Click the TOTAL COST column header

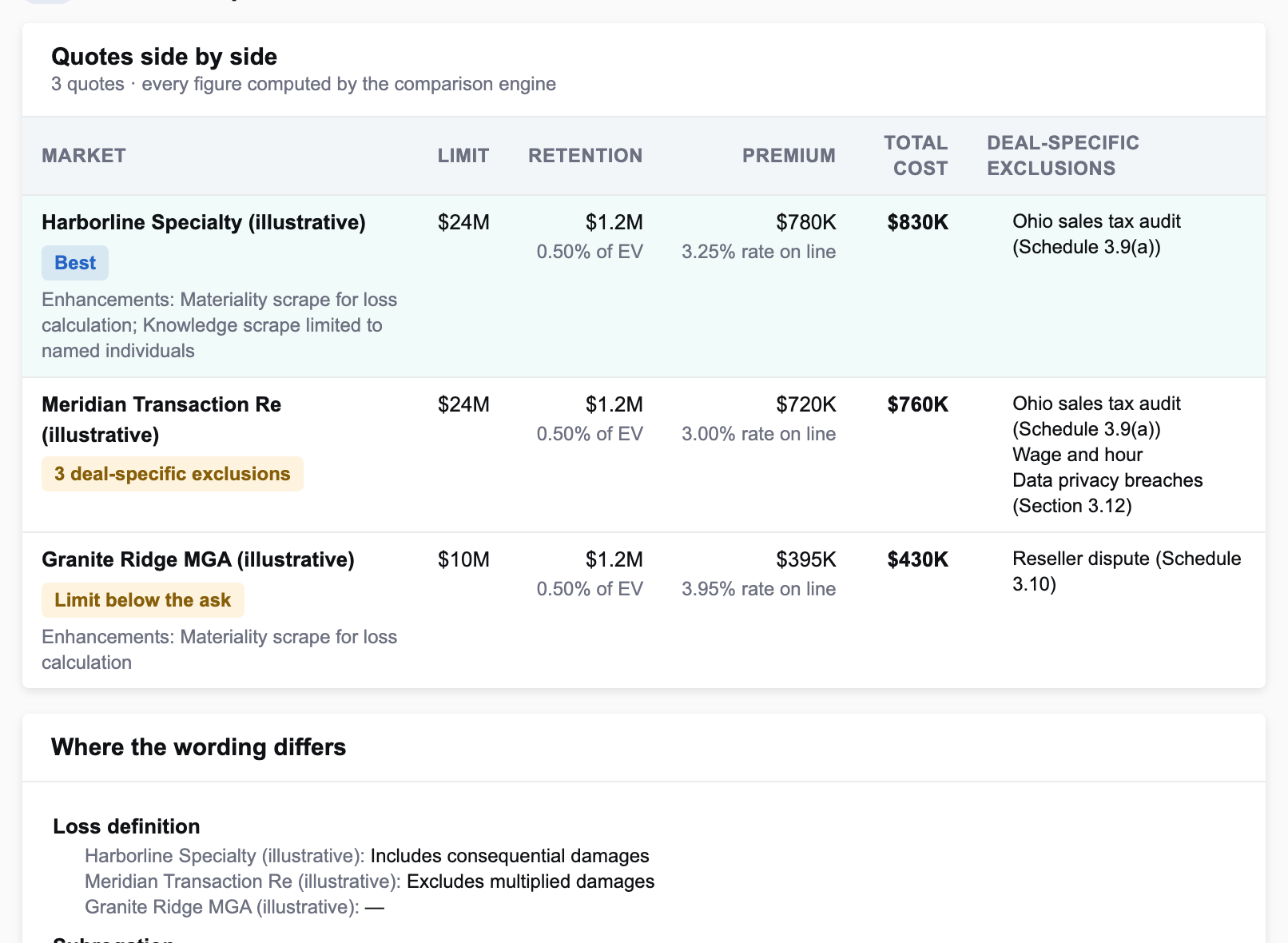pos(916,156)
